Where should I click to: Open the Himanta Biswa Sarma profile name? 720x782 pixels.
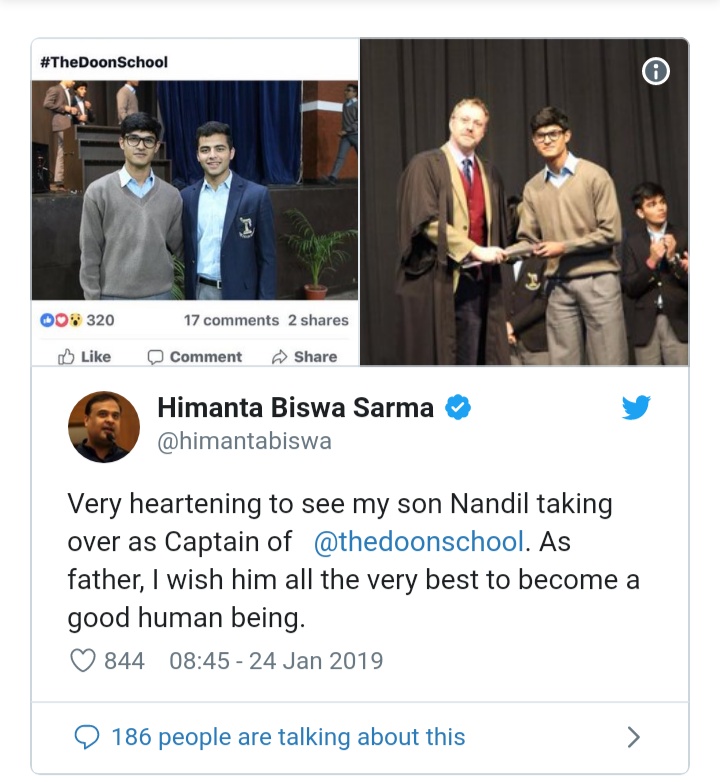[296, 407]
